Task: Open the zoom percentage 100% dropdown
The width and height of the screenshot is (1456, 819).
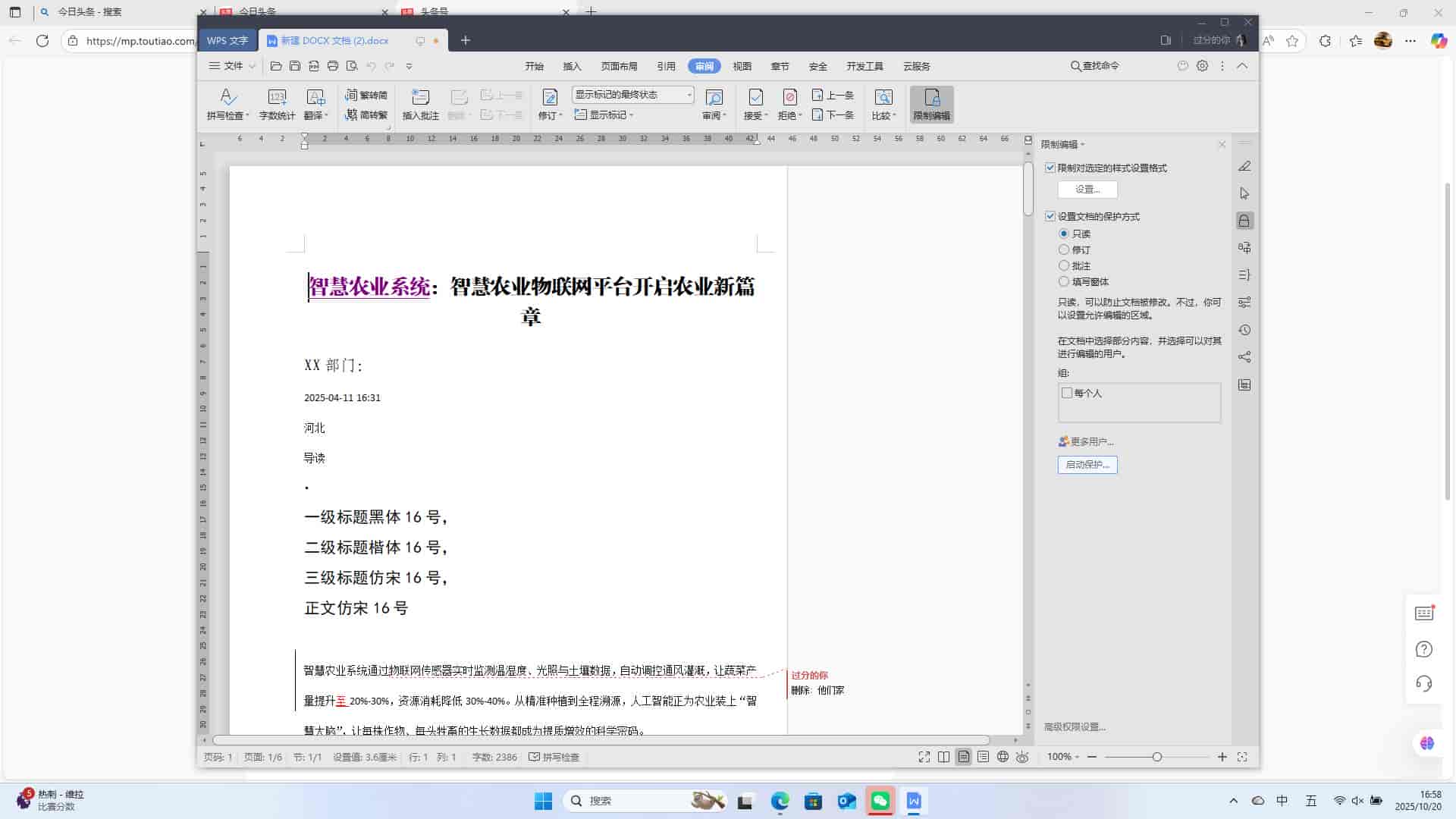Action: [1062, 757]
